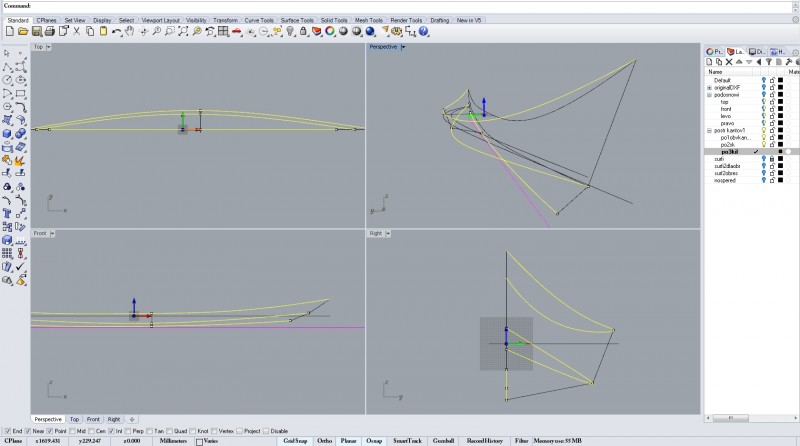
Task: Expand the originalDXF layer
Action: (x=709, y=87)
